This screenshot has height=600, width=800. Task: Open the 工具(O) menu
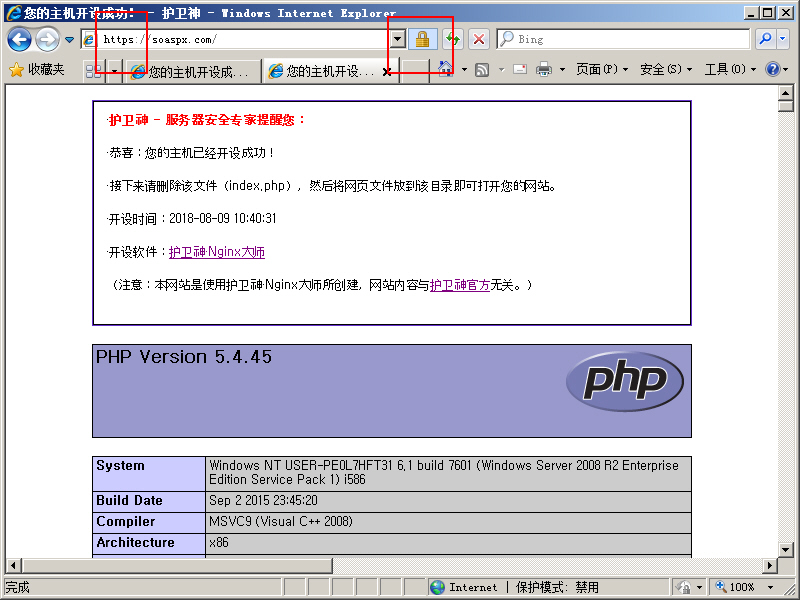pyautogui.click(x=730, y=70)
